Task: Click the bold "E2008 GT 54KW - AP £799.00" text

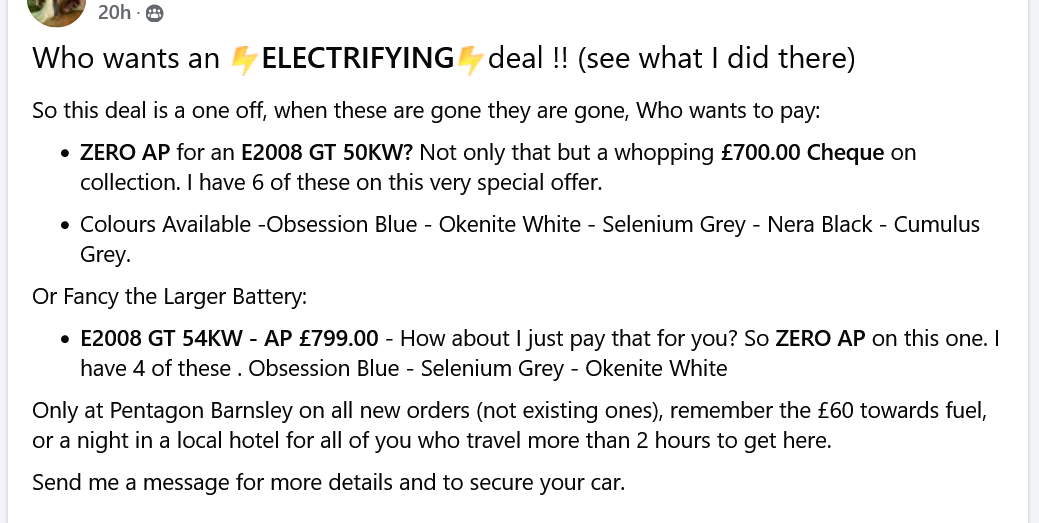Action: coord(229,338)
